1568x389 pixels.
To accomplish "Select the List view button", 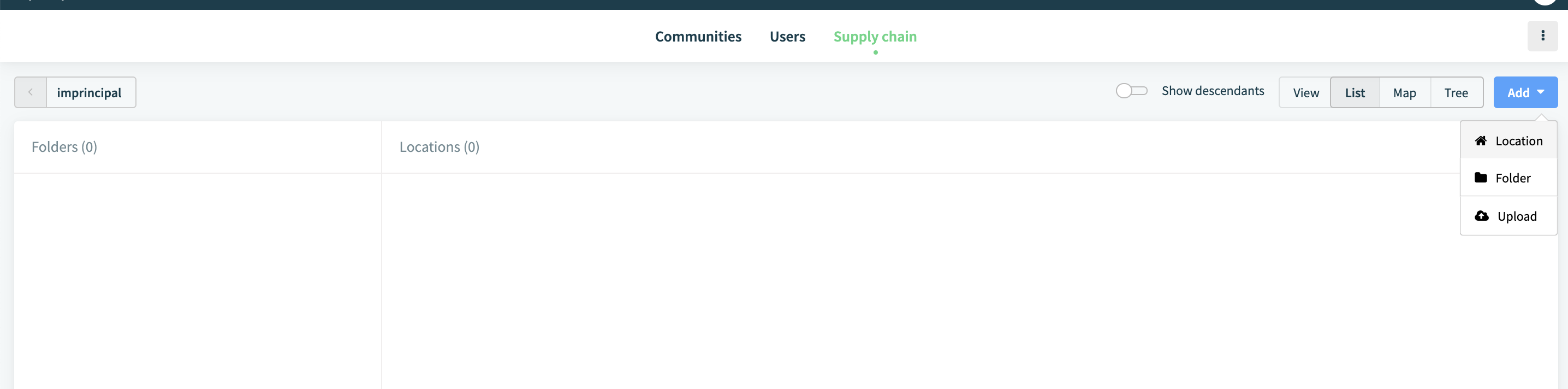I will (1355, 92).
